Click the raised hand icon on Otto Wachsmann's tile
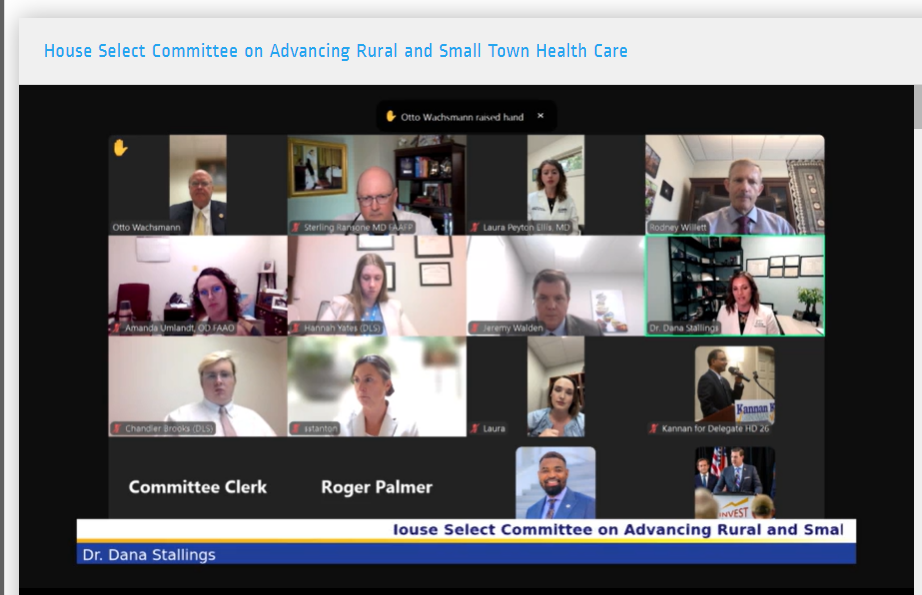922x595 pixels. click(121, 148)
